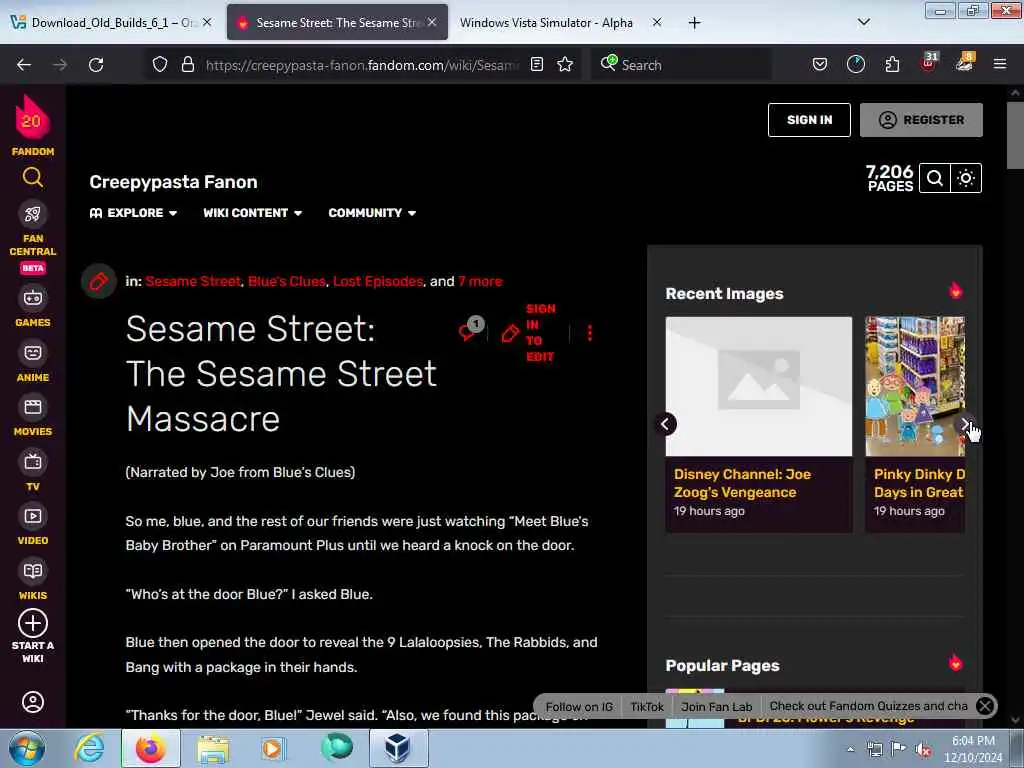Open a new browser tab
The height and width of the screenshot is (768, 1024).
click(x=694, y=23)
